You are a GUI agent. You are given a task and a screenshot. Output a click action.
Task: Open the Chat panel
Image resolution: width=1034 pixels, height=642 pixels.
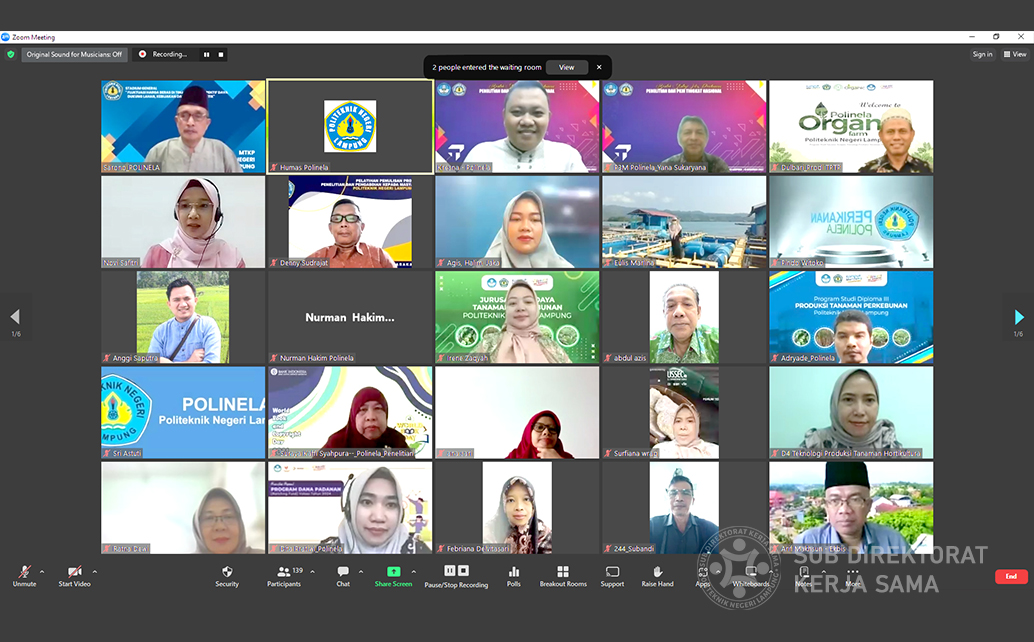[x=343, y=573]
